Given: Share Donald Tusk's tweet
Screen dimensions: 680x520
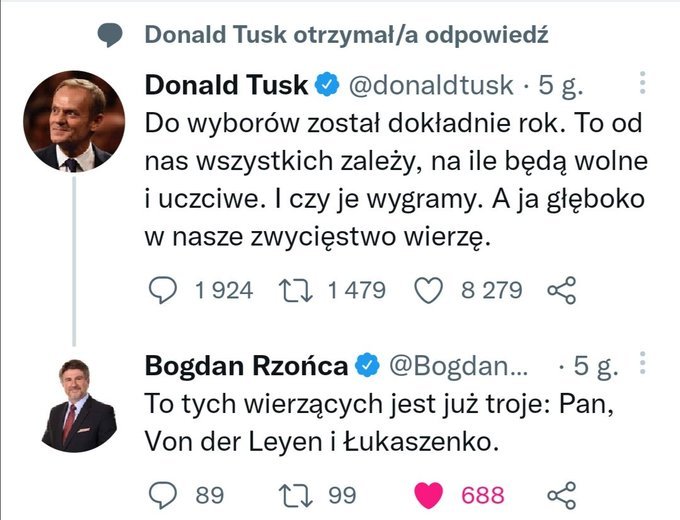Looking at the screenshot, I should pos(563,291).
